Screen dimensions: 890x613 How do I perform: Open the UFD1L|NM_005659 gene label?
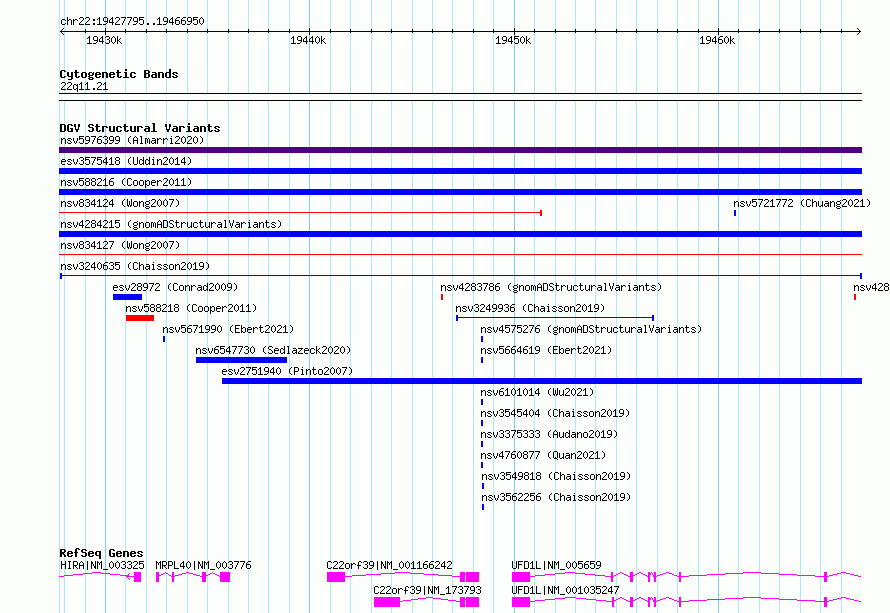tap(556, 565)
